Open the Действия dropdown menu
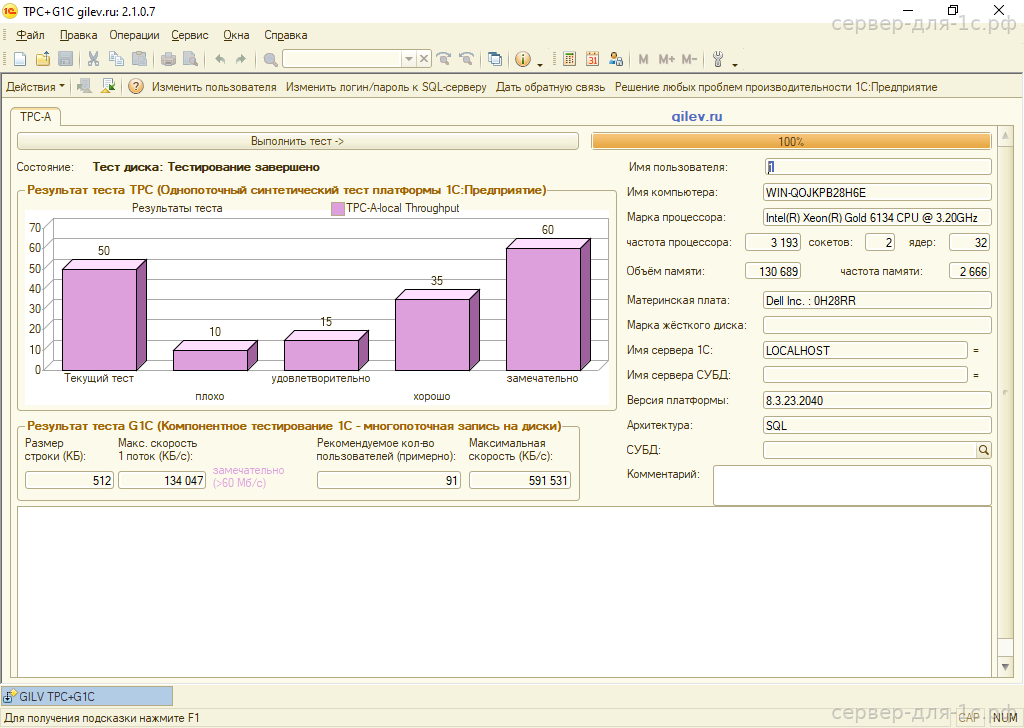The width and height of the screenshot is (1024, 728). point(36,87)
